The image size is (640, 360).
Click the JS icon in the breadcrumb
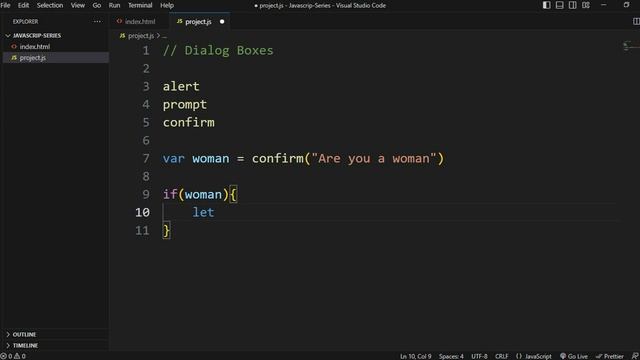(122, 36)
